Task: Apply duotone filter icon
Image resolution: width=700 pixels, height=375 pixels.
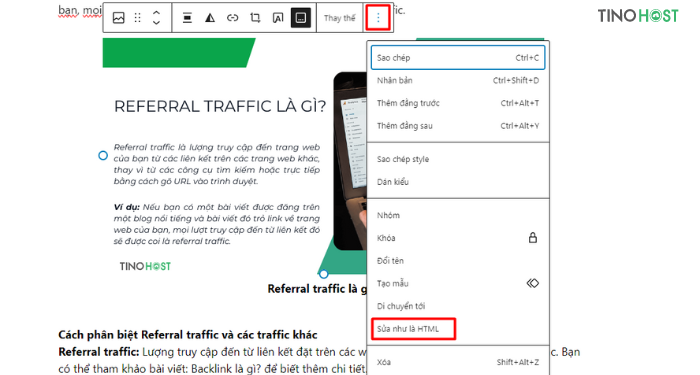Action: pyautogui.click(x=210, y=18)
